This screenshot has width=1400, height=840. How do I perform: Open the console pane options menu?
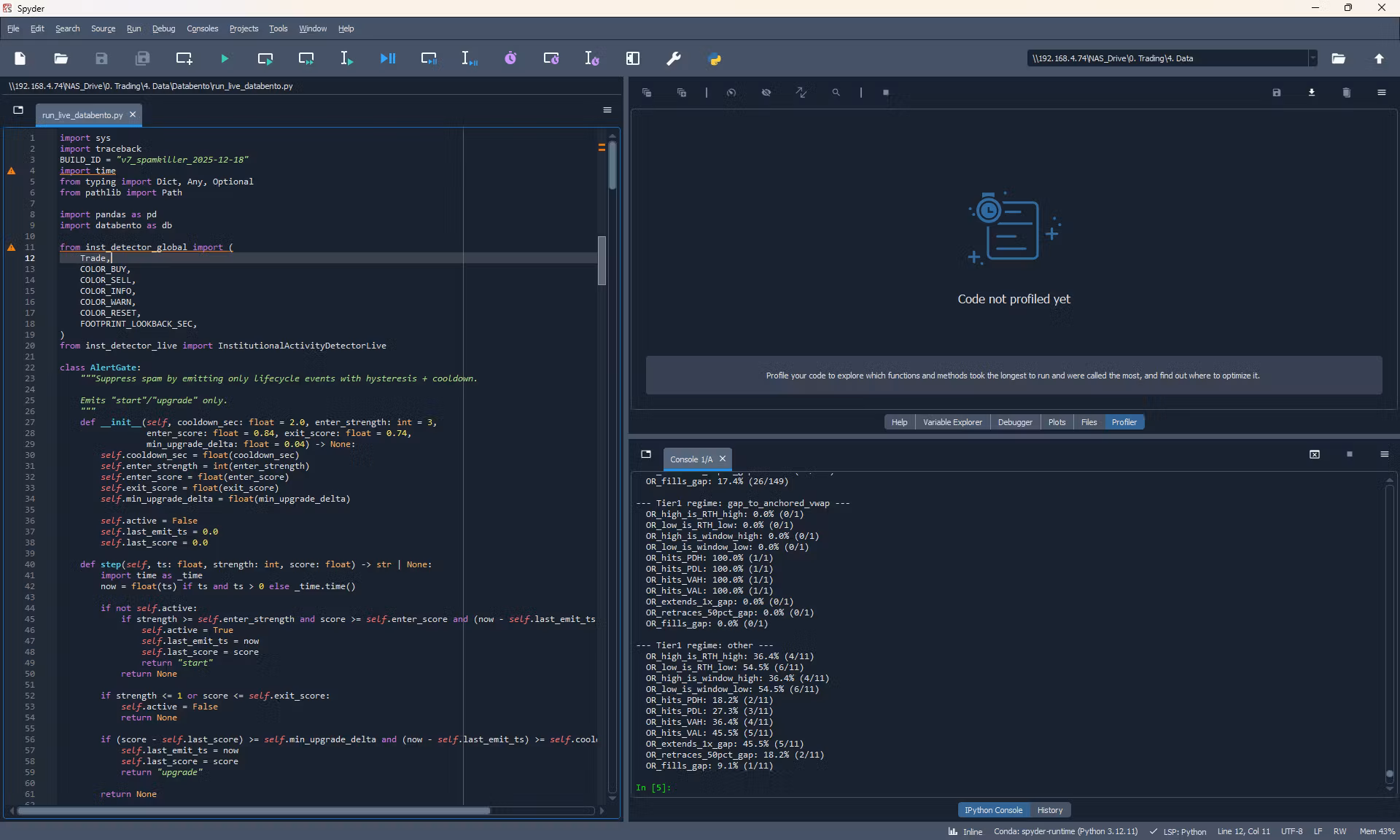pyautogui.click(x=1384, y=454)
